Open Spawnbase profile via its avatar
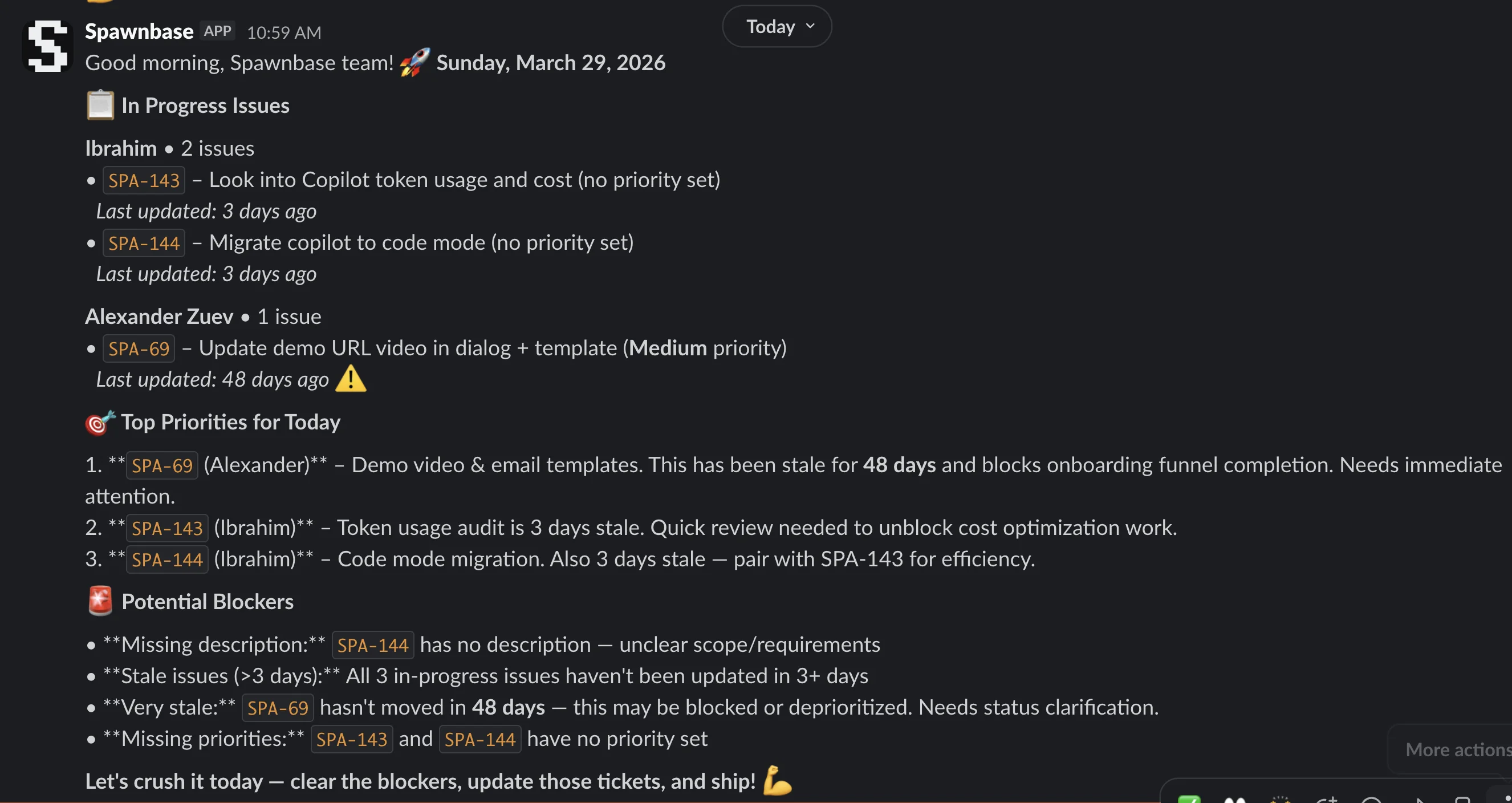 [47, 45]
